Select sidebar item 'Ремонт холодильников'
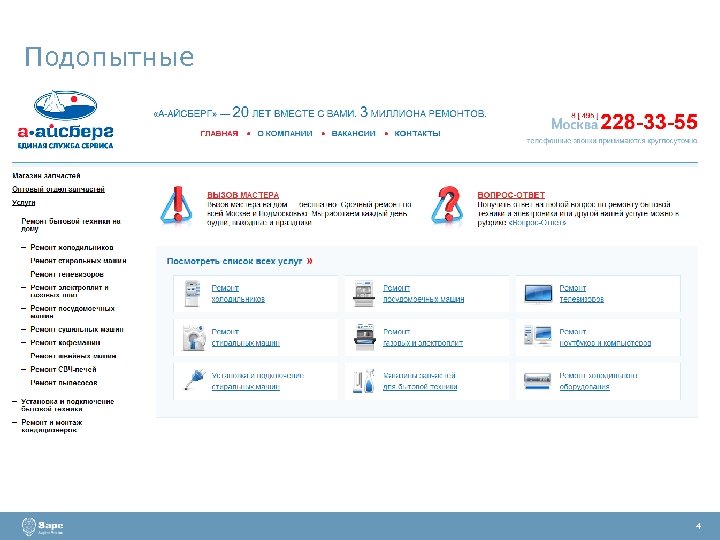 pyautogui.click(x=72, y=247)
